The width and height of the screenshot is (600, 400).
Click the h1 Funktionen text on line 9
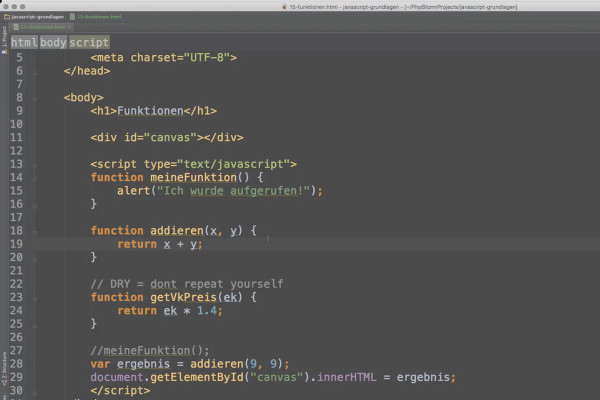pos(150,111)
